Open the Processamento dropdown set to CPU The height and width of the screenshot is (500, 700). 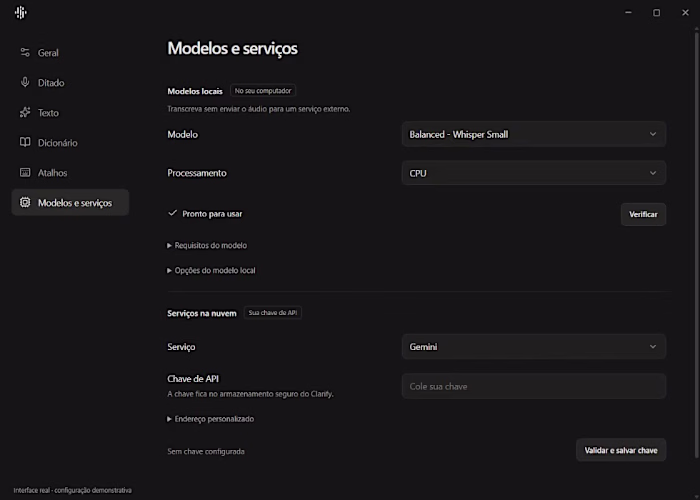pyautogui.click(x=534, y=173)
